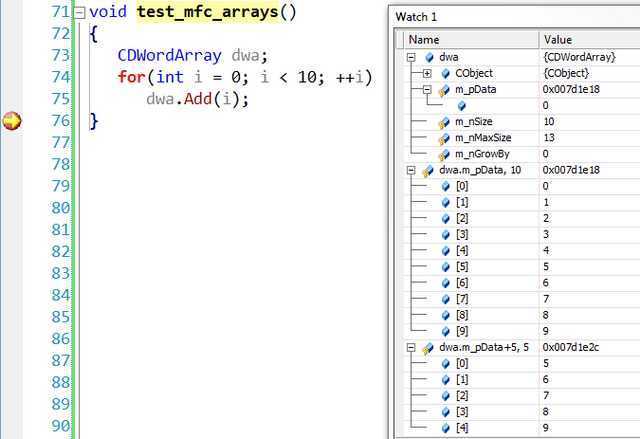
Task: Collapse the dwa.m_pData, 10 watch node
Action: [x=411, y=170]
